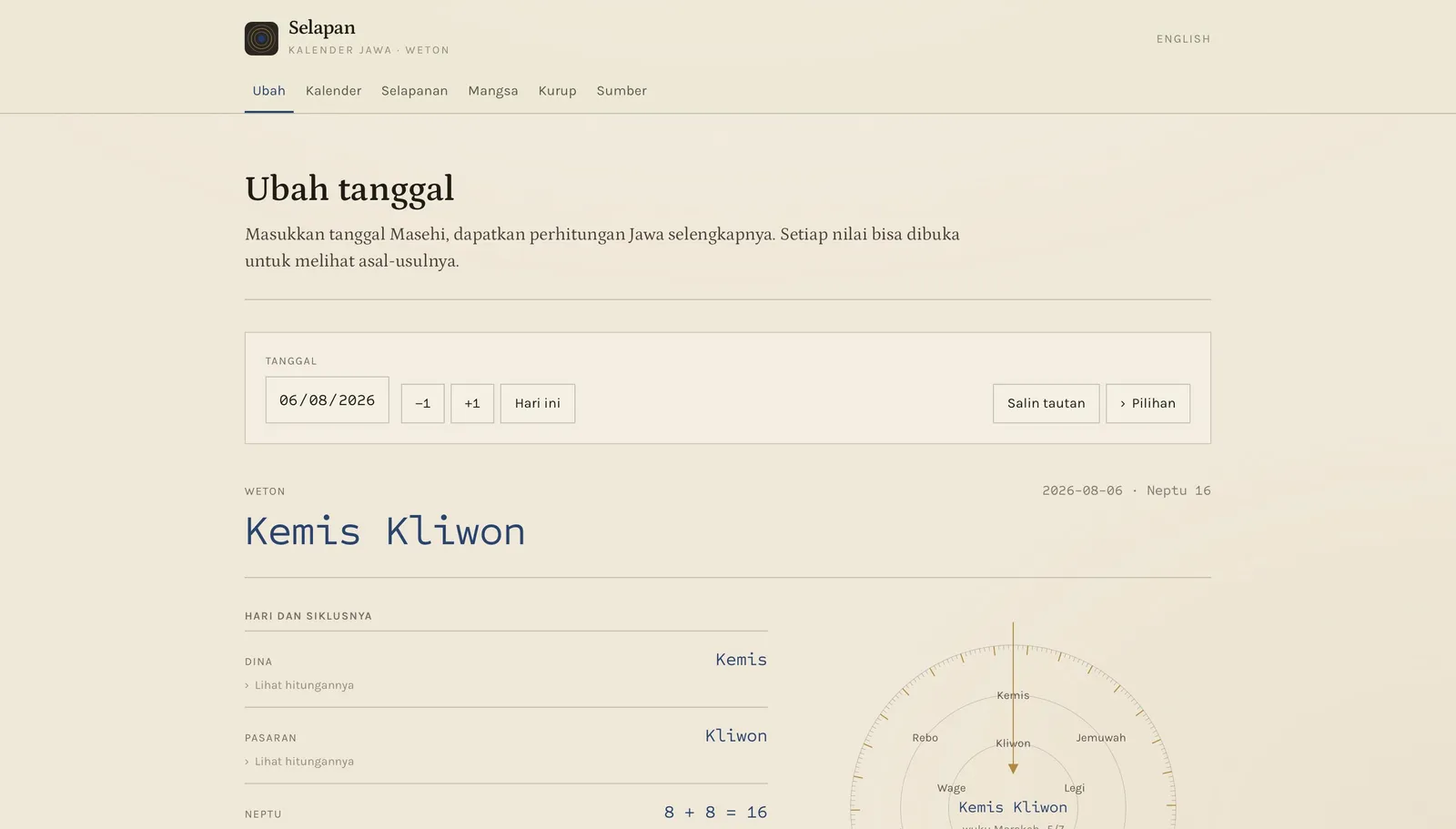Click the arrow marker on the weton dial
Image resolution: width=1456 pixels, height=829 pixels.
pyautogui.click(x=1013, y=768)
